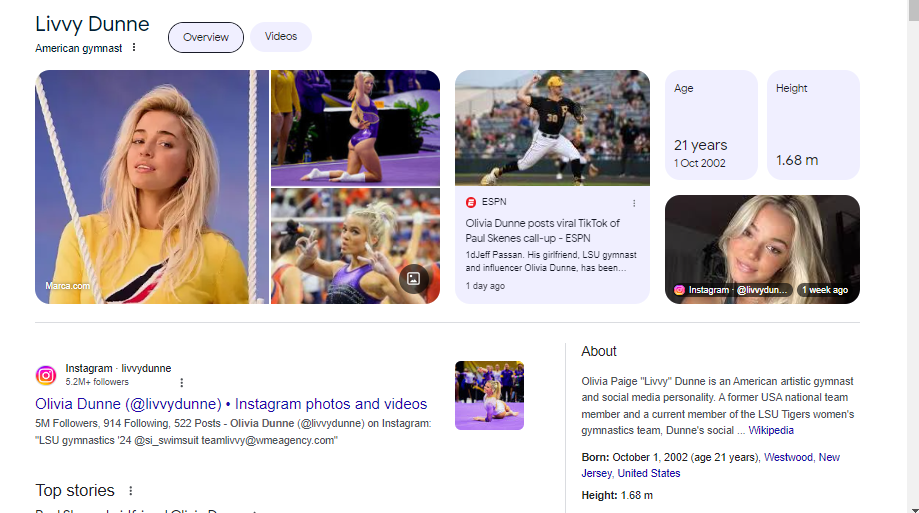Open the options menu for the Instagram result
Screen dimensions: 919x513
[x=182, y=382]
